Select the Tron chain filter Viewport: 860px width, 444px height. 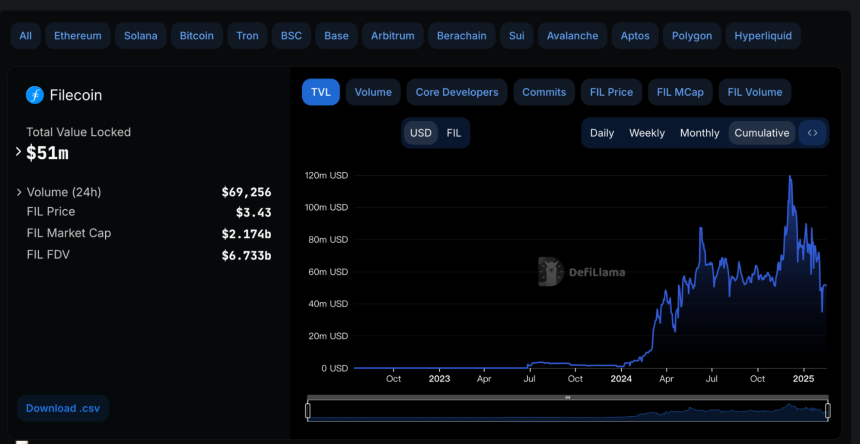(x=247, y=36)
